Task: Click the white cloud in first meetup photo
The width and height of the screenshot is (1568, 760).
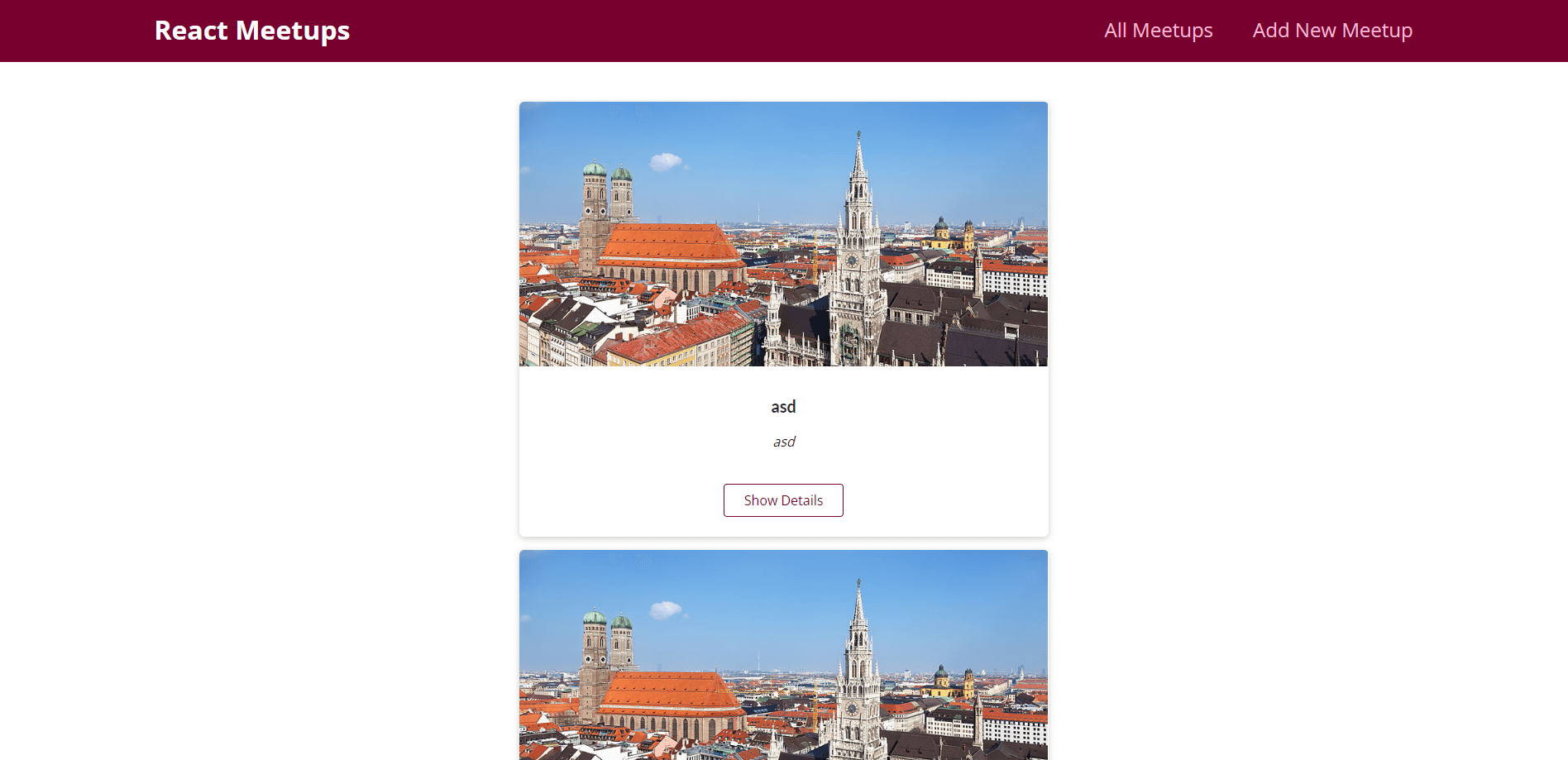Action: point(666,161)
